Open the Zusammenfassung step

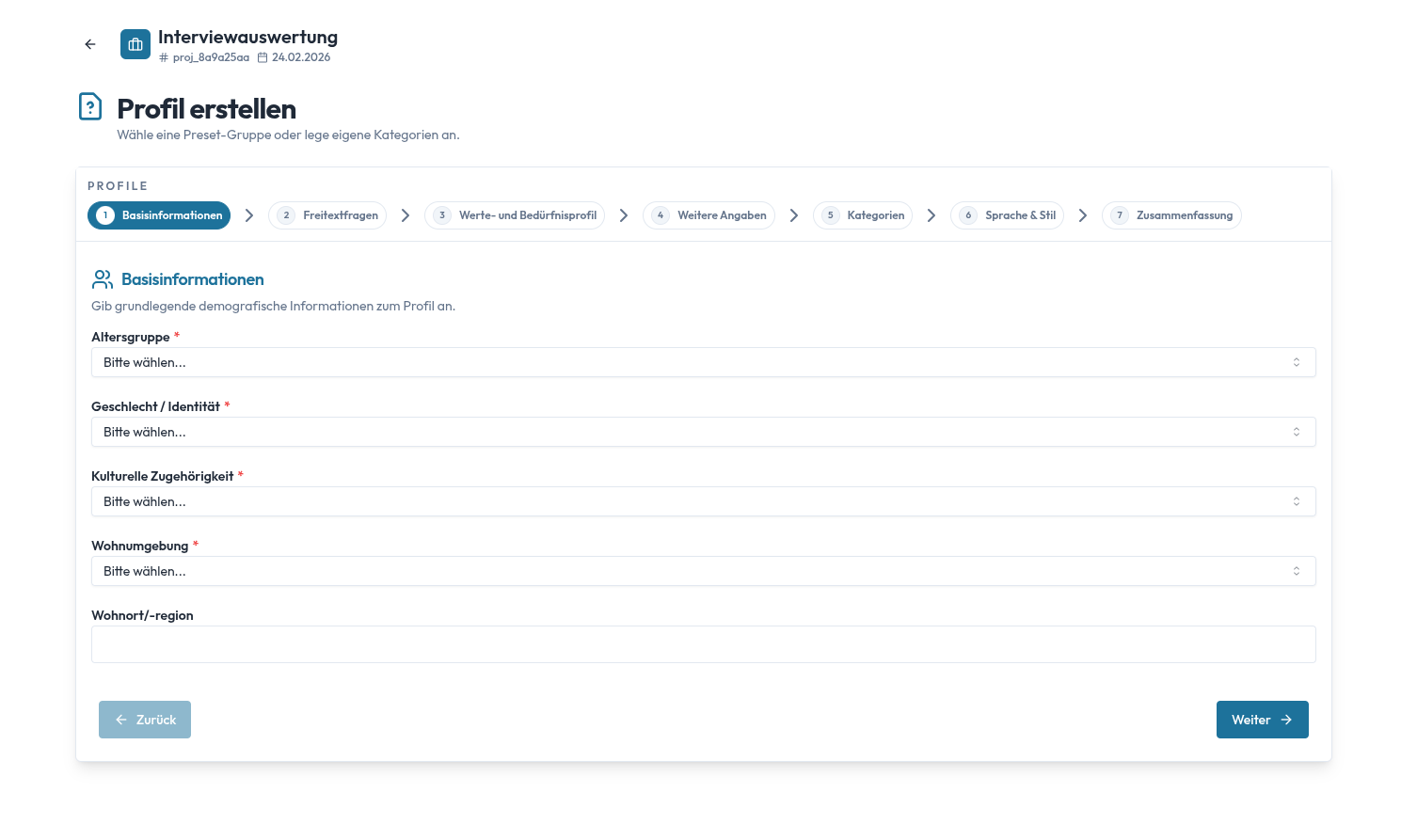pos(1171,215)
